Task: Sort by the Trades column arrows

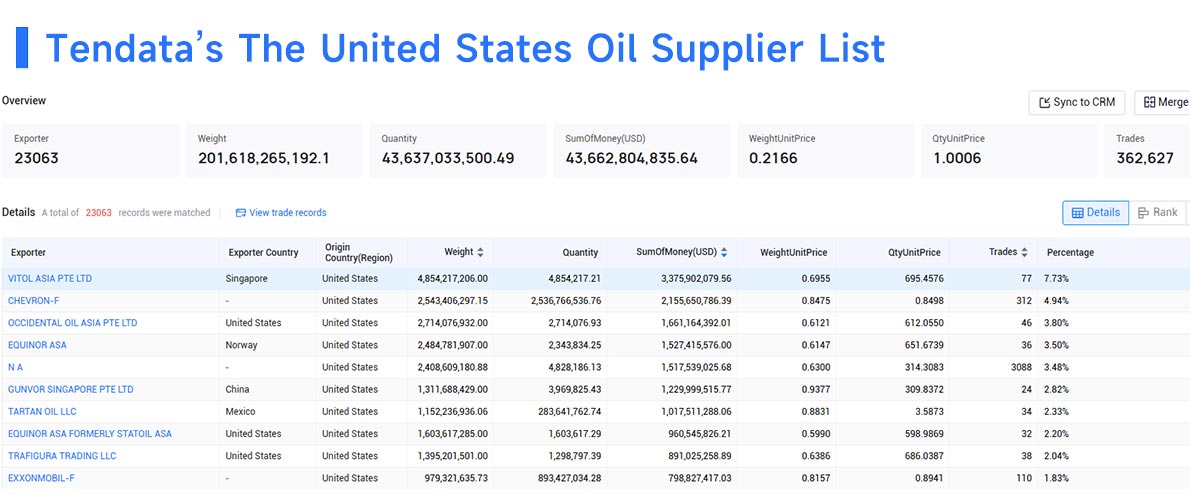Action: 1024,252
